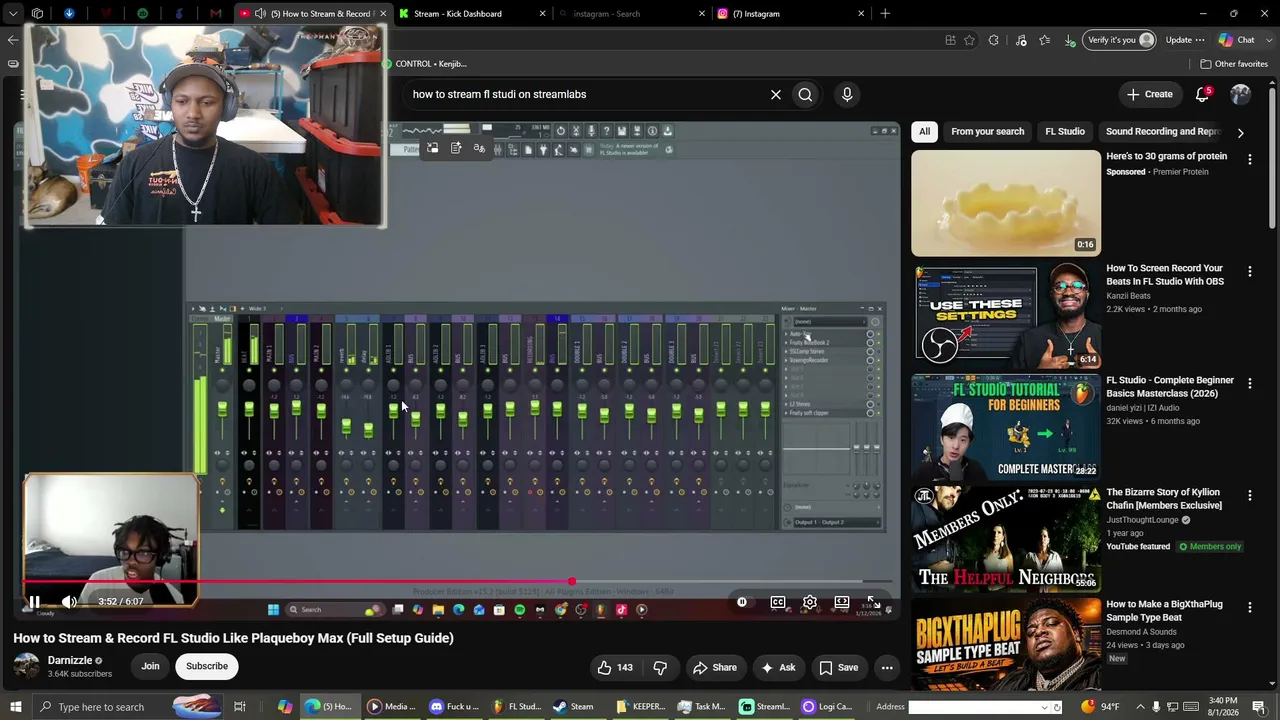The width and height of the screenshot is (1280, 720).
Task: Open the browser downloads icon
Action: (1069, 40)
